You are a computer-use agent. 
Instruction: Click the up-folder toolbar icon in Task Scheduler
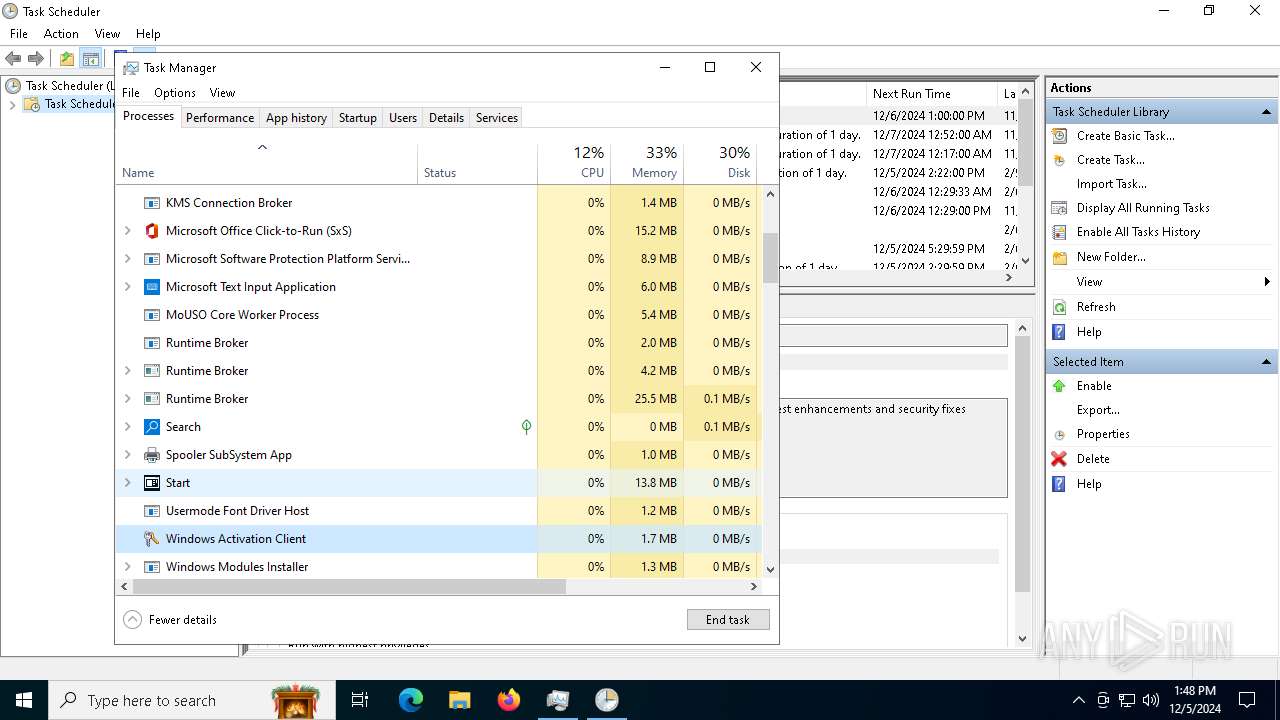[x=67, y=59]
